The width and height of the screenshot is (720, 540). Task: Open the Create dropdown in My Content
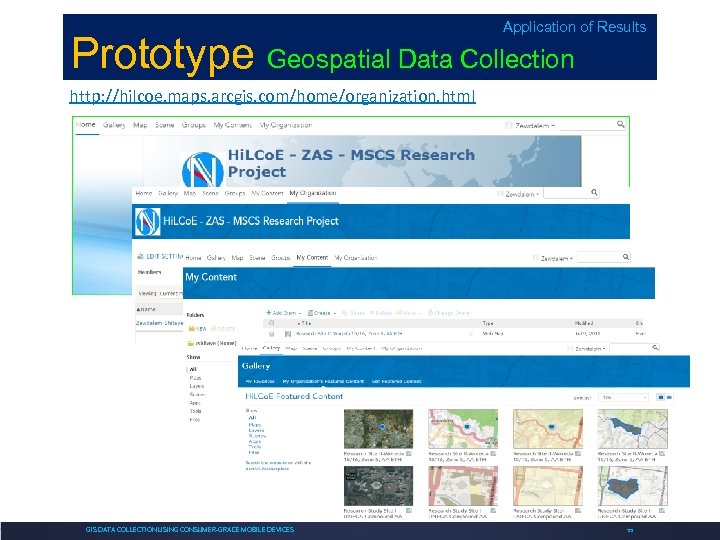321,313
